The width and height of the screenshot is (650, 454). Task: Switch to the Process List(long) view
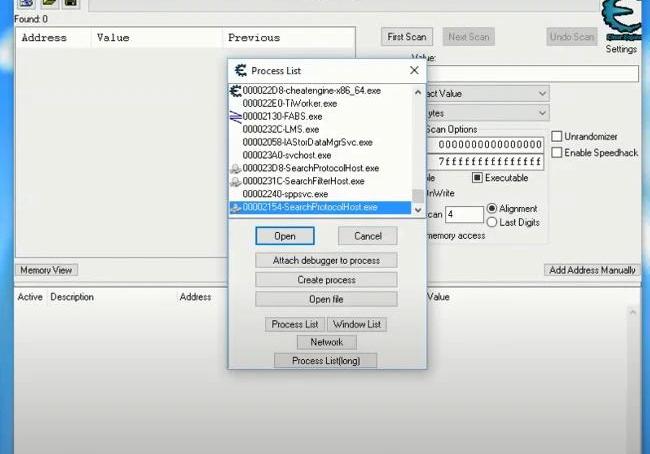click(x=325, y=360)
